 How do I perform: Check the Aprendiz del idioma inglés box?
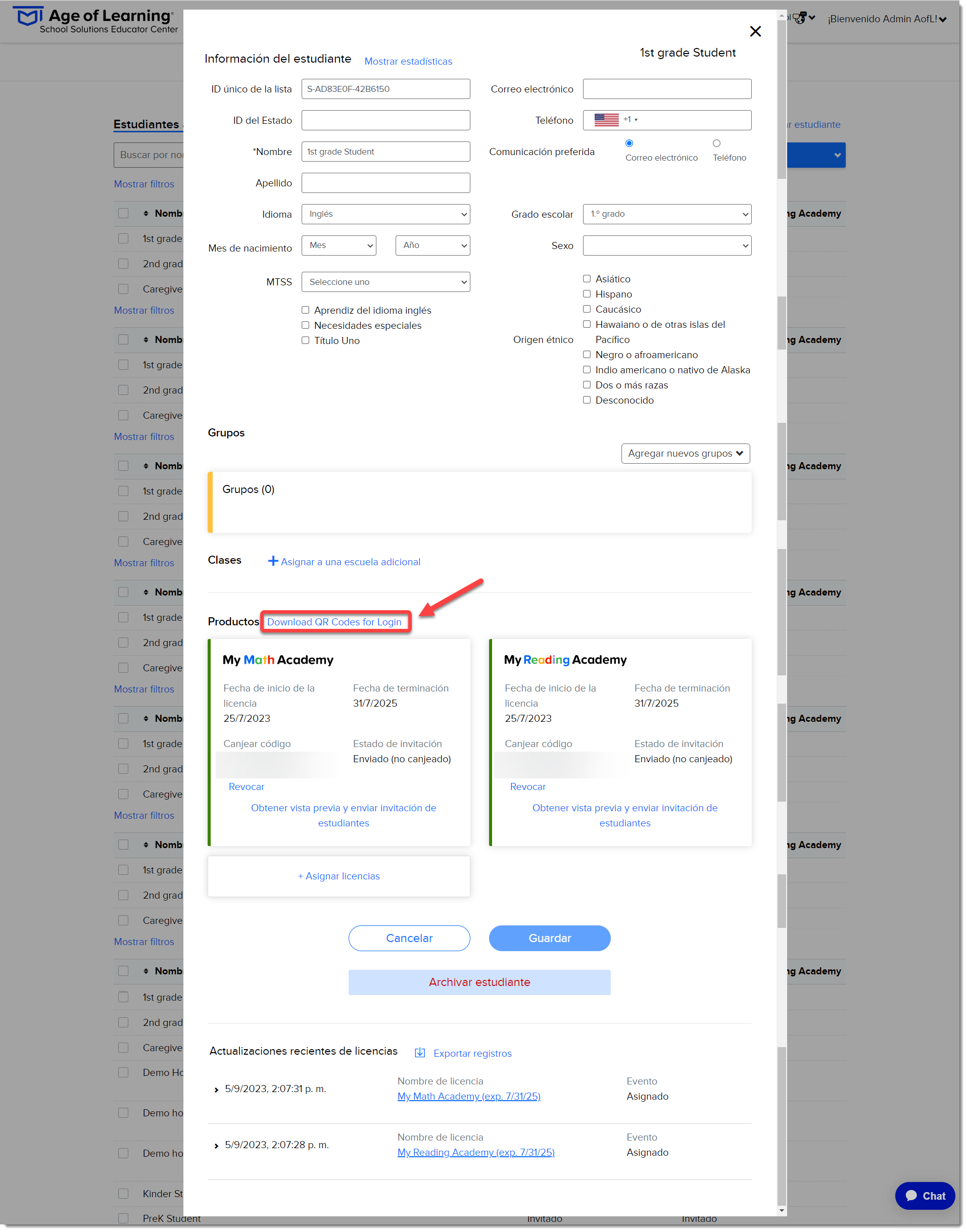tap(305, 310)
